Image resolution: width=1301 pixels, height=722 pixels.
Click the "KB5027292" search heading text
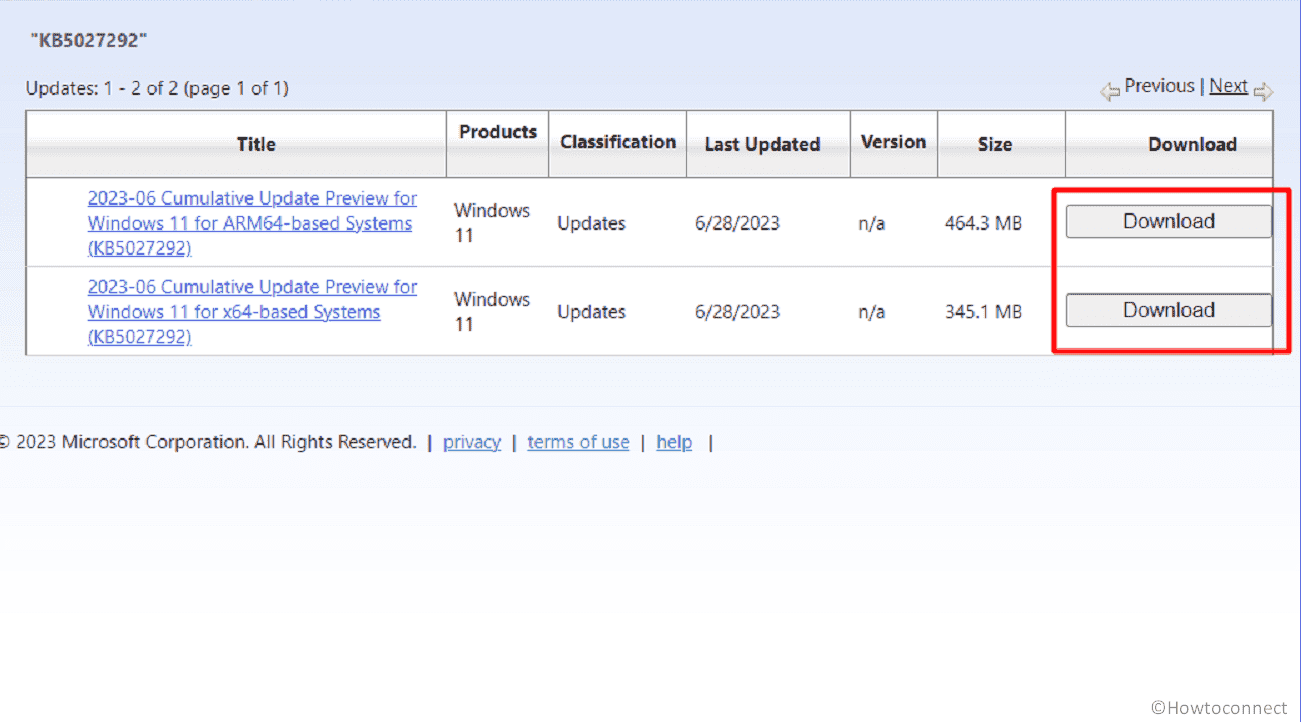[88, 41]
